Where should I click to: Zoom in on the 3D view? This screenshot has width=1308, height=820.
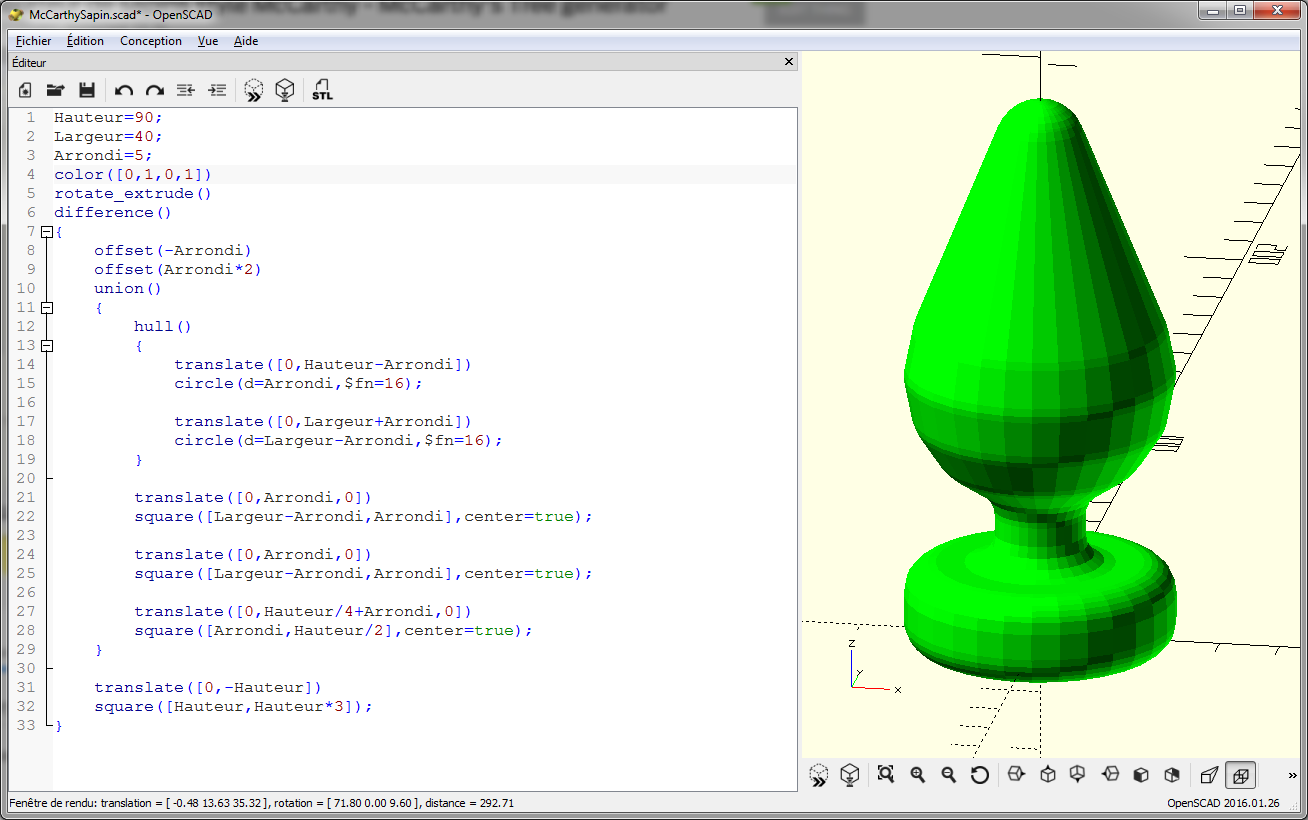pos(918,774)
